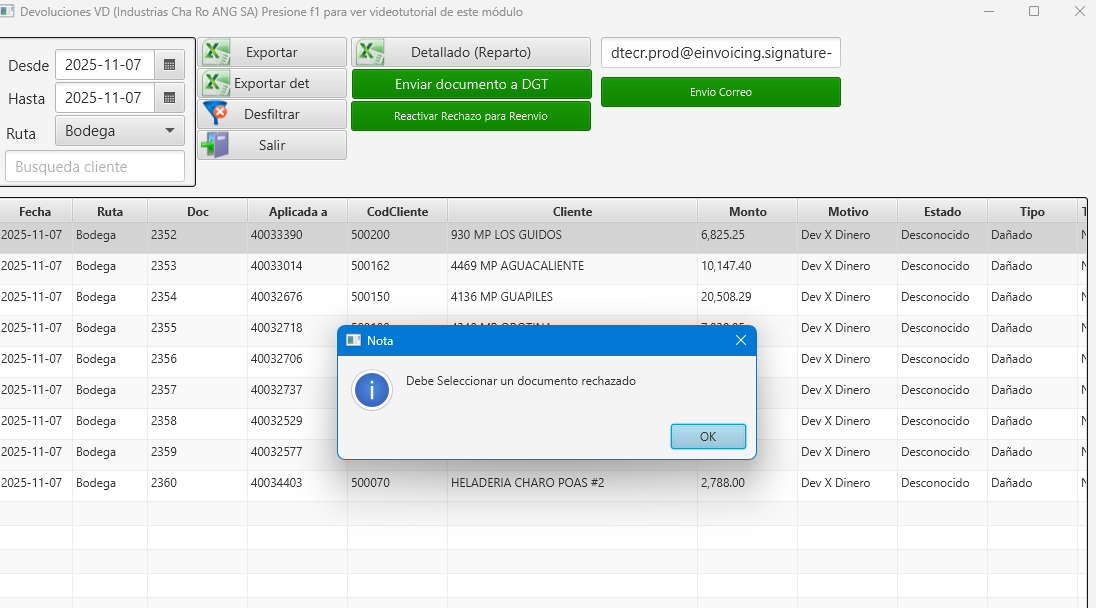Click Excel icon on Detallado (Reparto)
Screen dimensions: 1096x608
click(x=371, y=53)
